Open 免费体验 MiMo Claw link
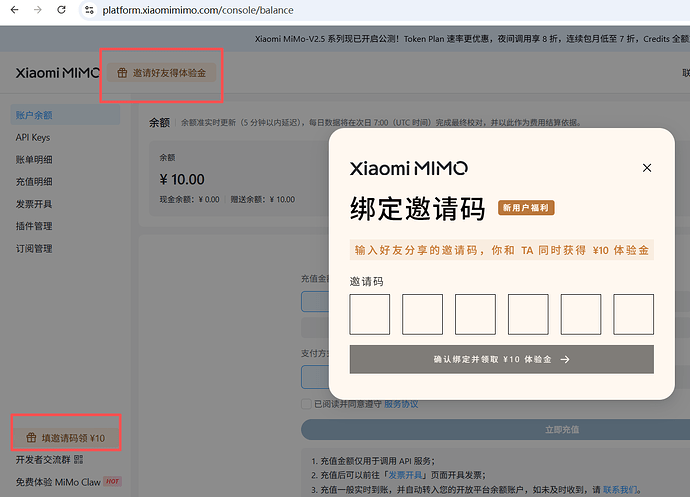690x497 pixels. click(58, 482)
